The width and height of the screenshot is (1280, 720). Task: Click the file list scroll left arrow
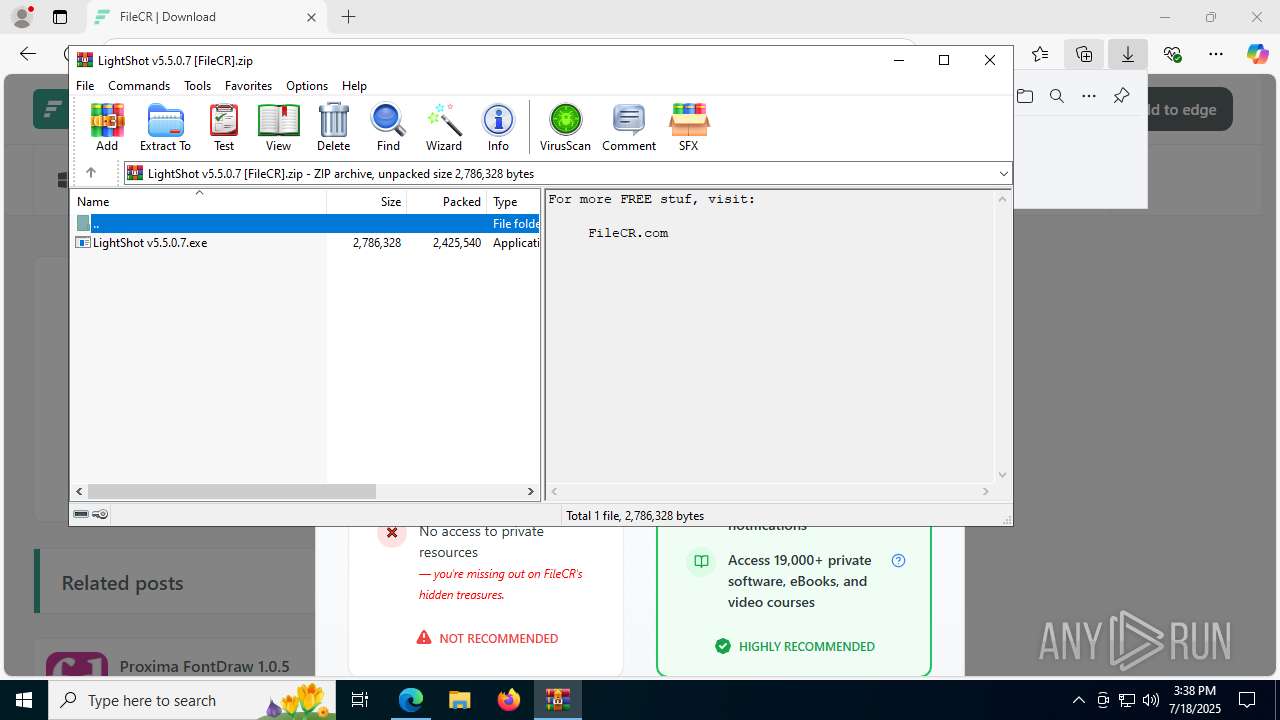coord(80,491)
